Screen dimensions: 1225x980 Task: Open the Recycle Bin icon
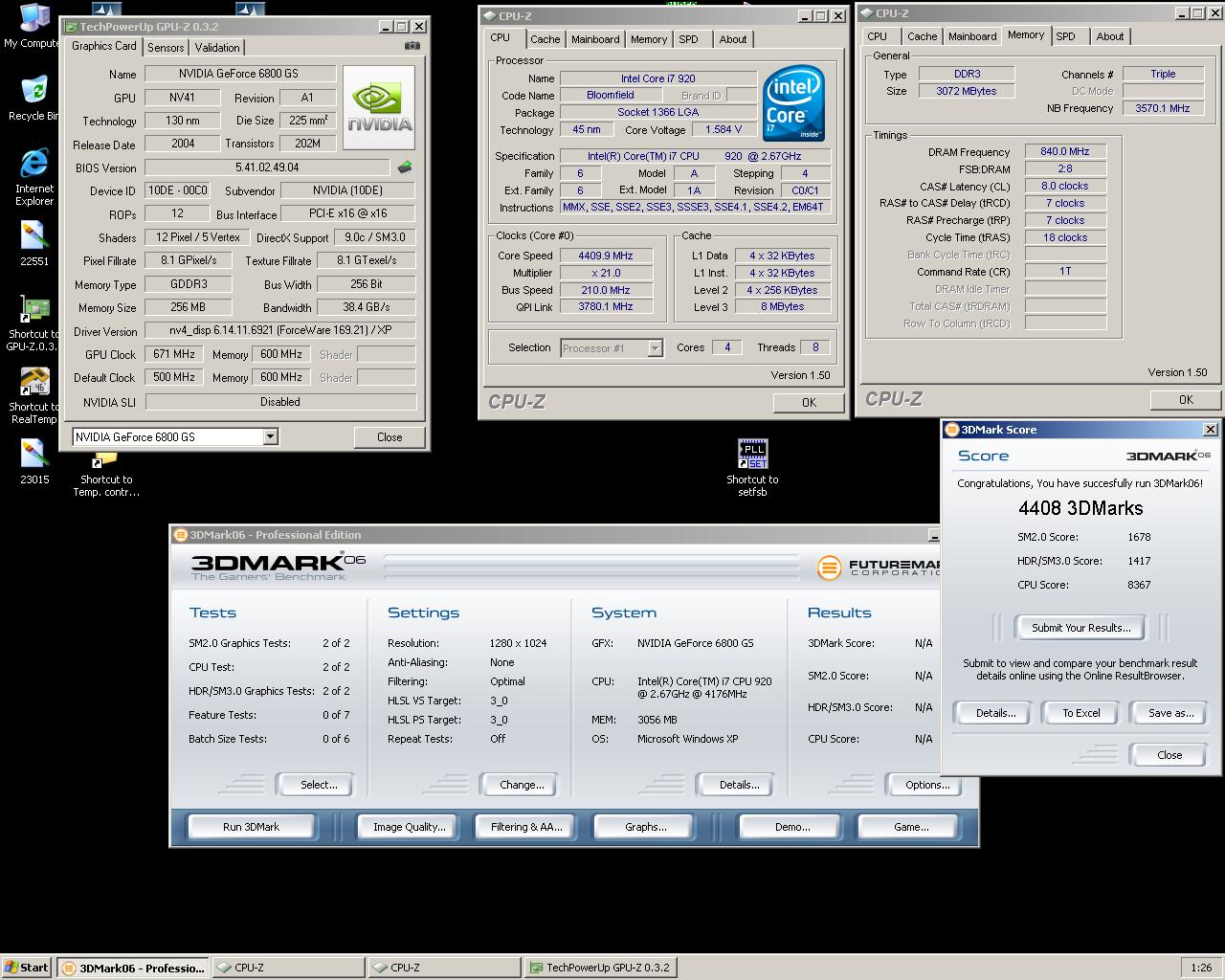33,98
